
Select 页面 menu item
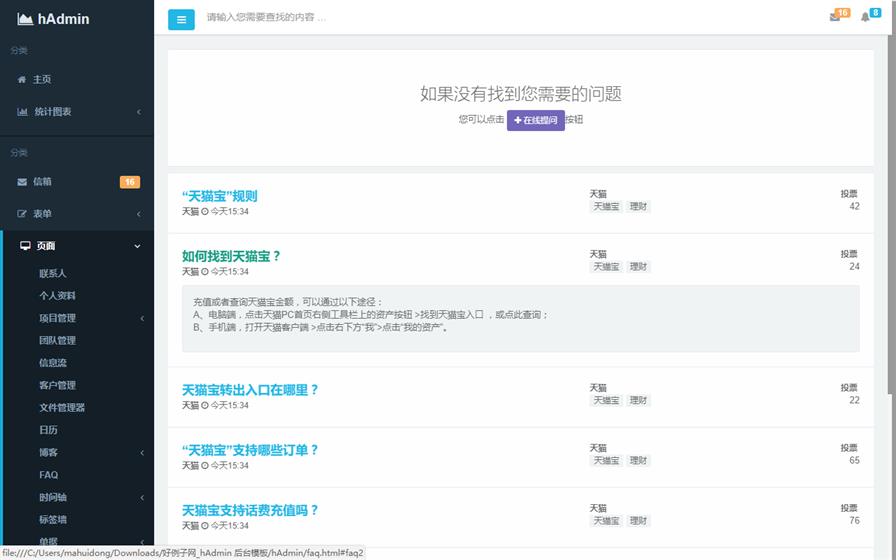click(x=46, y=246)
